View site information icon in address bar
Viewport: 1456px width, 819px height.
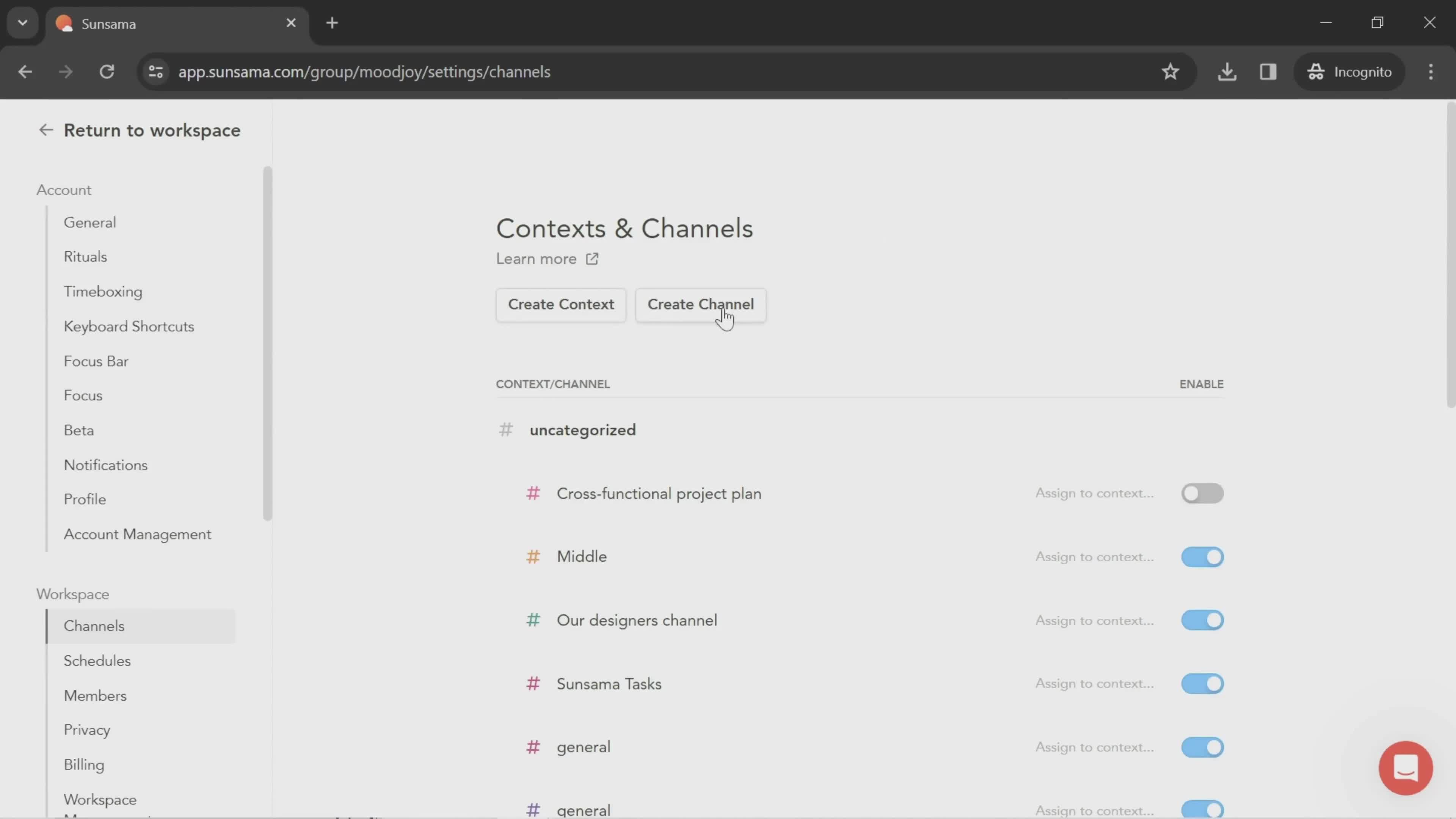tap(156, 72)
